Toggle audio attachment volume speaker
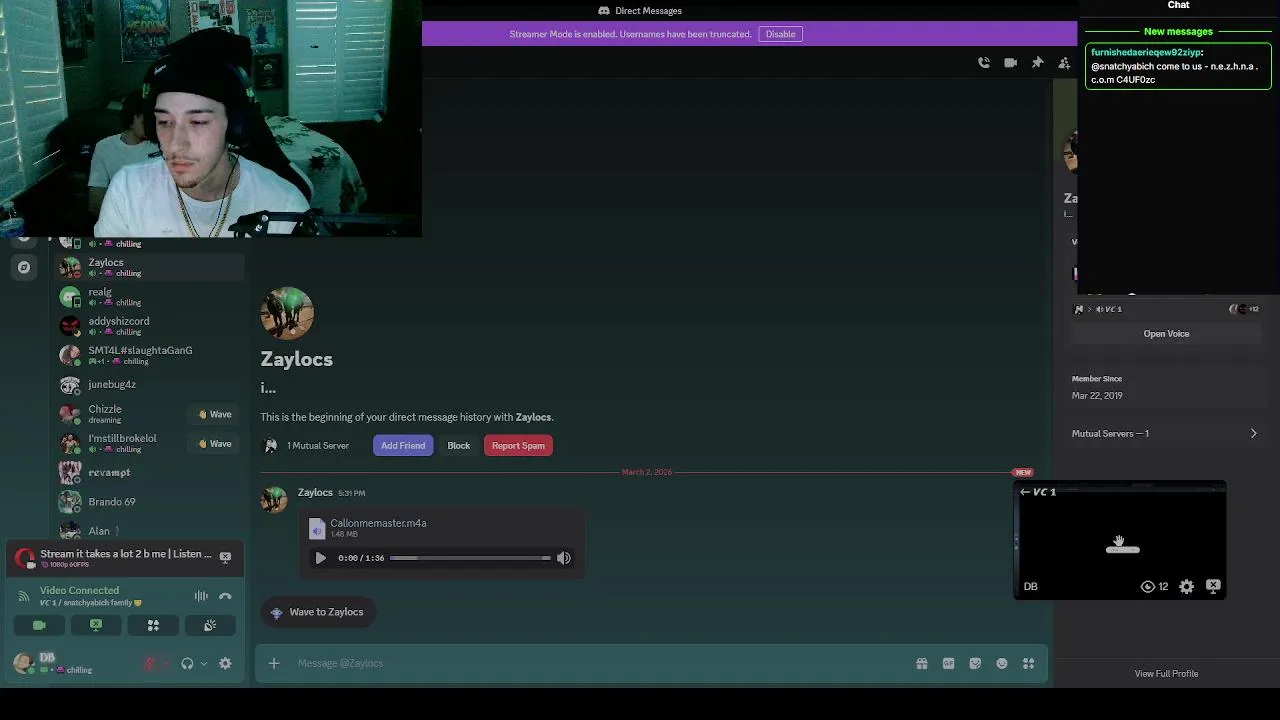 (x=564, y=558)
